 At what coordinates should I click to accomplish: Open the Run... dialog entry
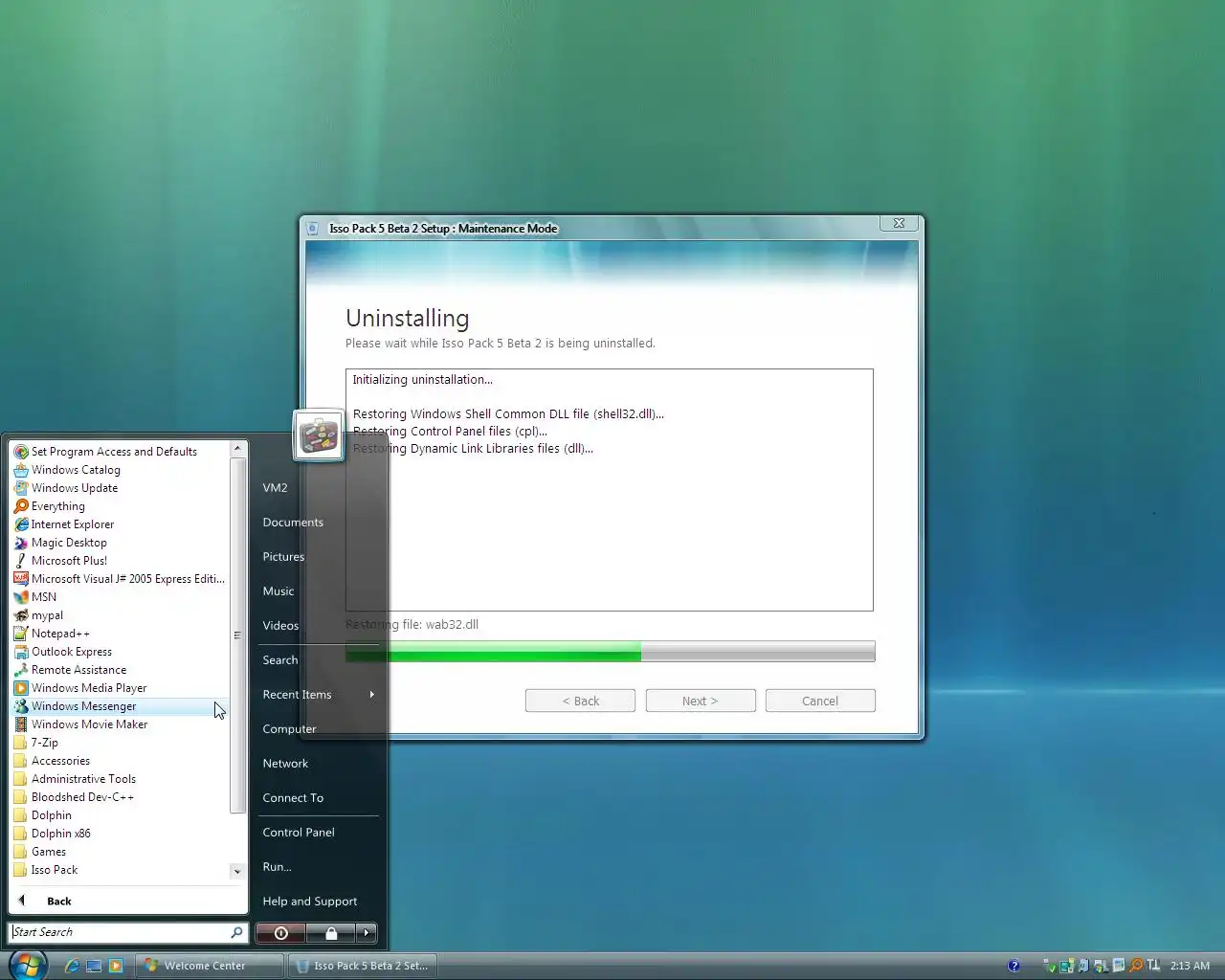coord(319,866)
